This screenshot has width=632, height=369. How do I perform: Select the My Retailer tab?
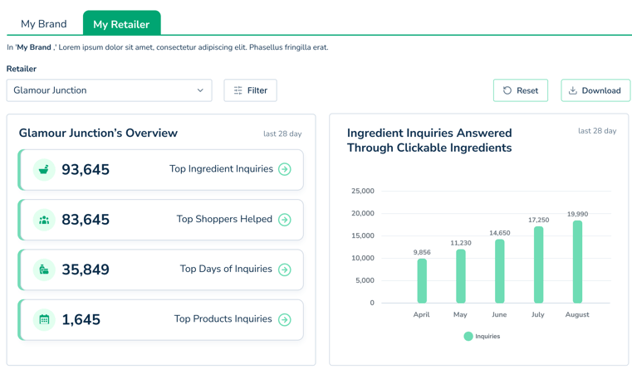pyautogui.click(x=122, y=23)
